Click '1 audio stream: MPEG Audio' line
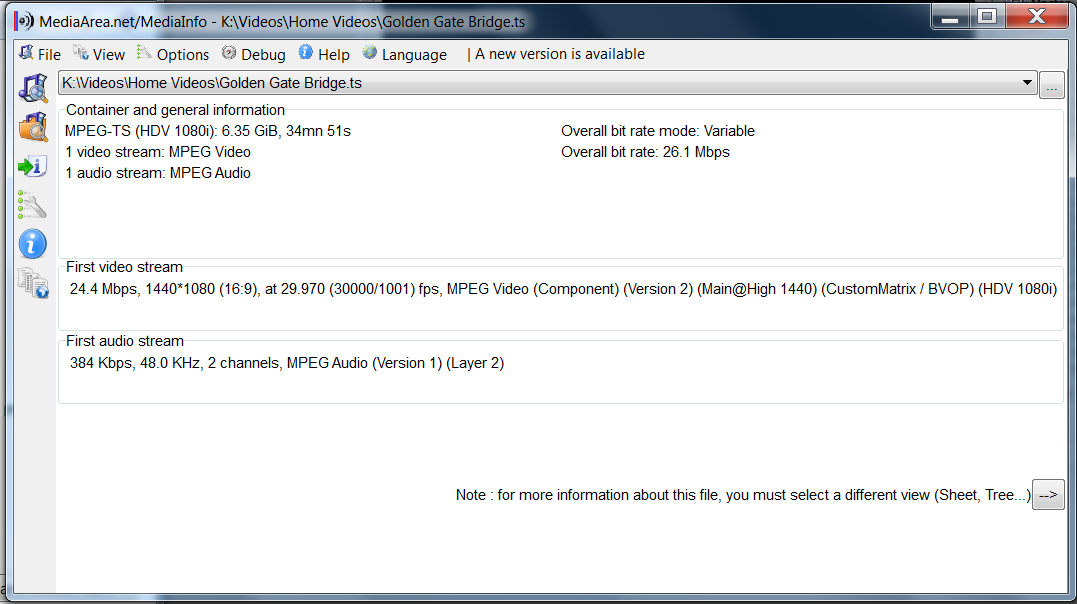1077x604 pixels. tap(158, 173)
